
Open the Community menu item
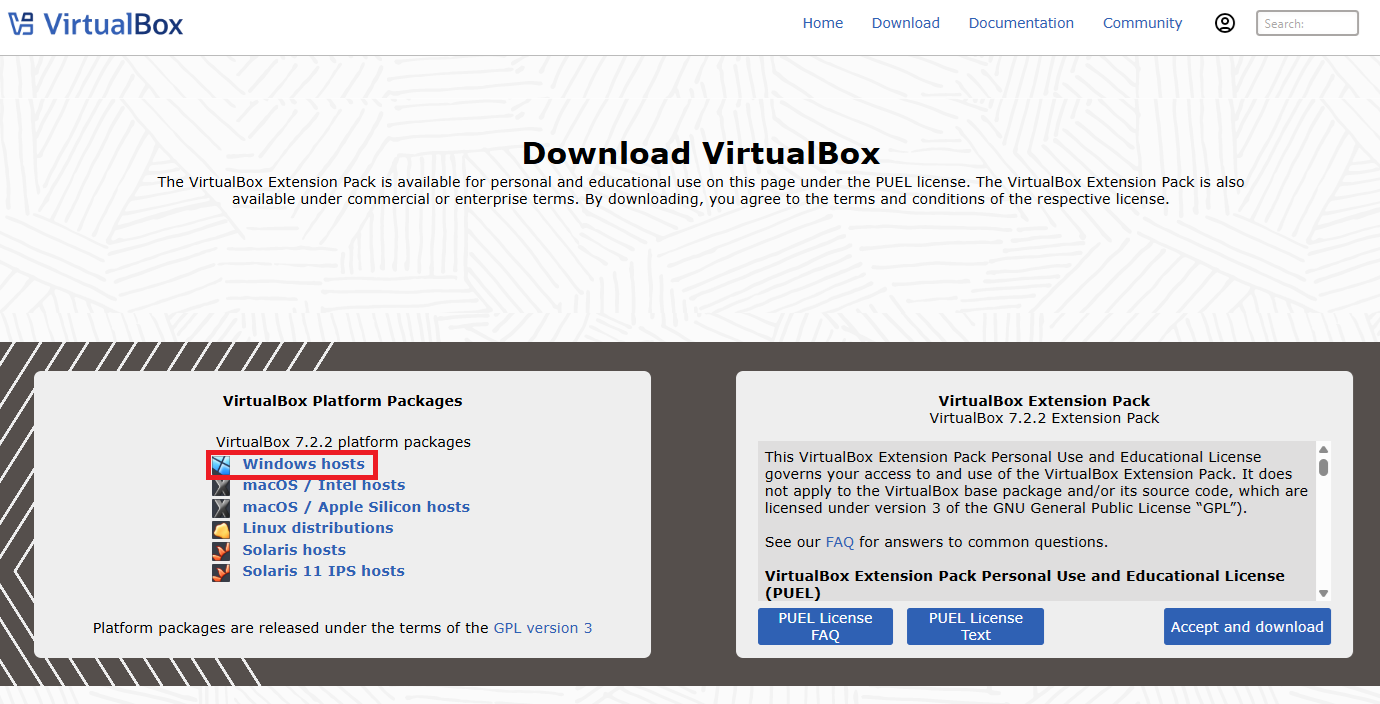pos(1142,23)
